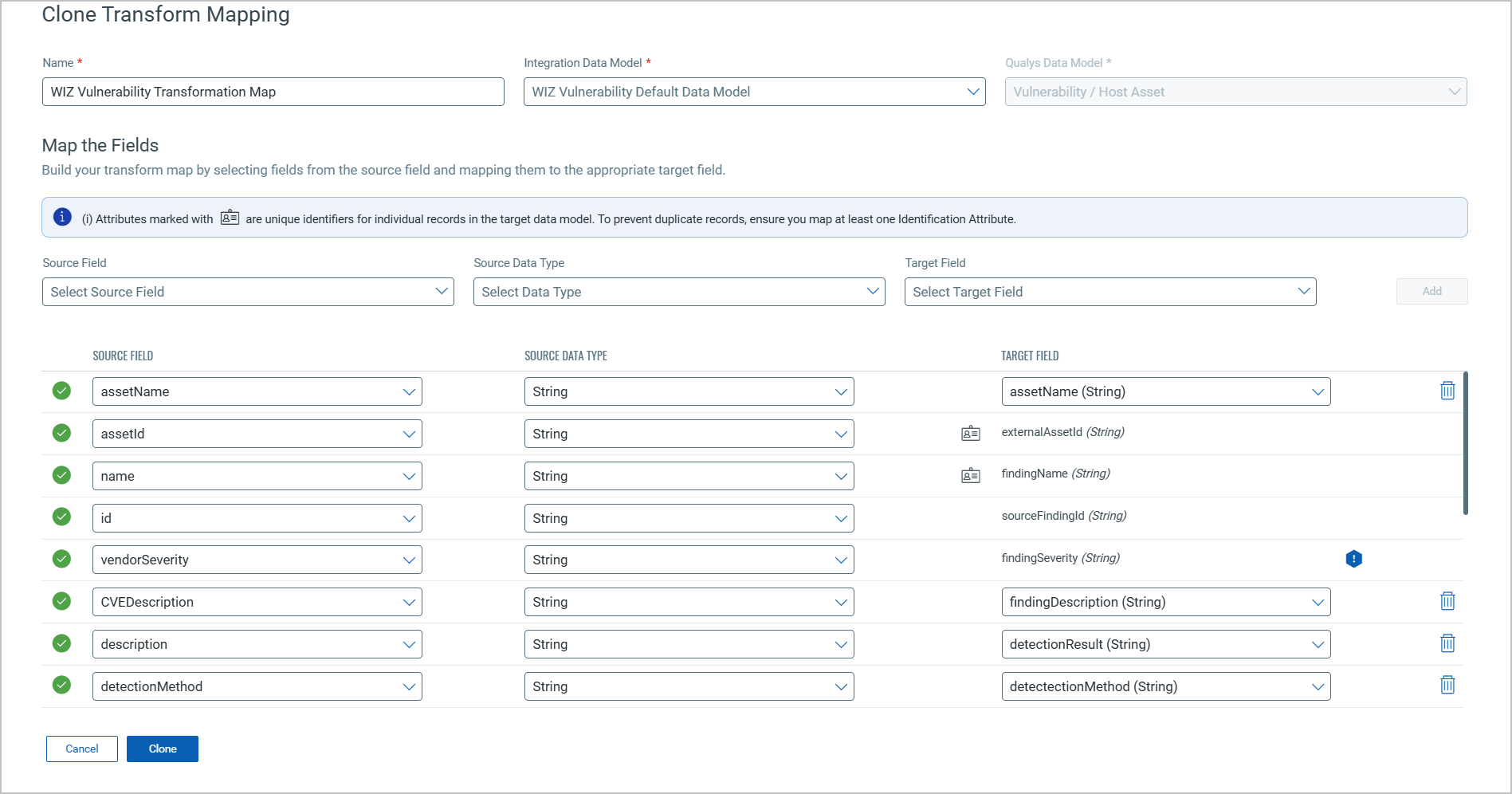Remove the description to detectionResult mapping

click(x=1447, y=643)
